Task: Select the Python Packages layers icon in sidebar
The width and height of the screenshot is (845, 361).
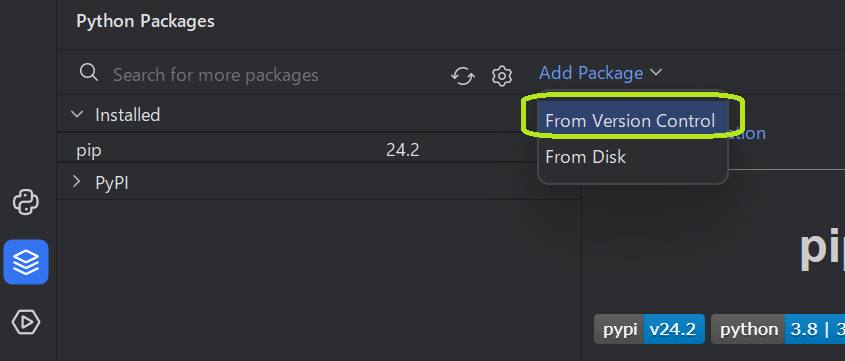Action: [26, 262]
